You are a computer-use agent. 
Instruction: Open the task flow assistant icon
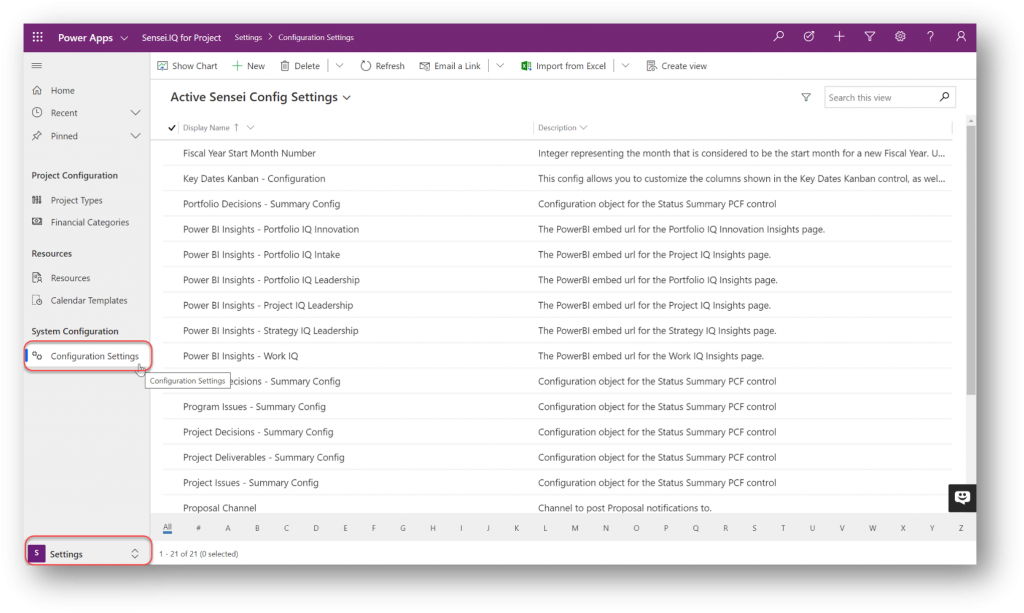pyautogui.click(x=808, y=37)
